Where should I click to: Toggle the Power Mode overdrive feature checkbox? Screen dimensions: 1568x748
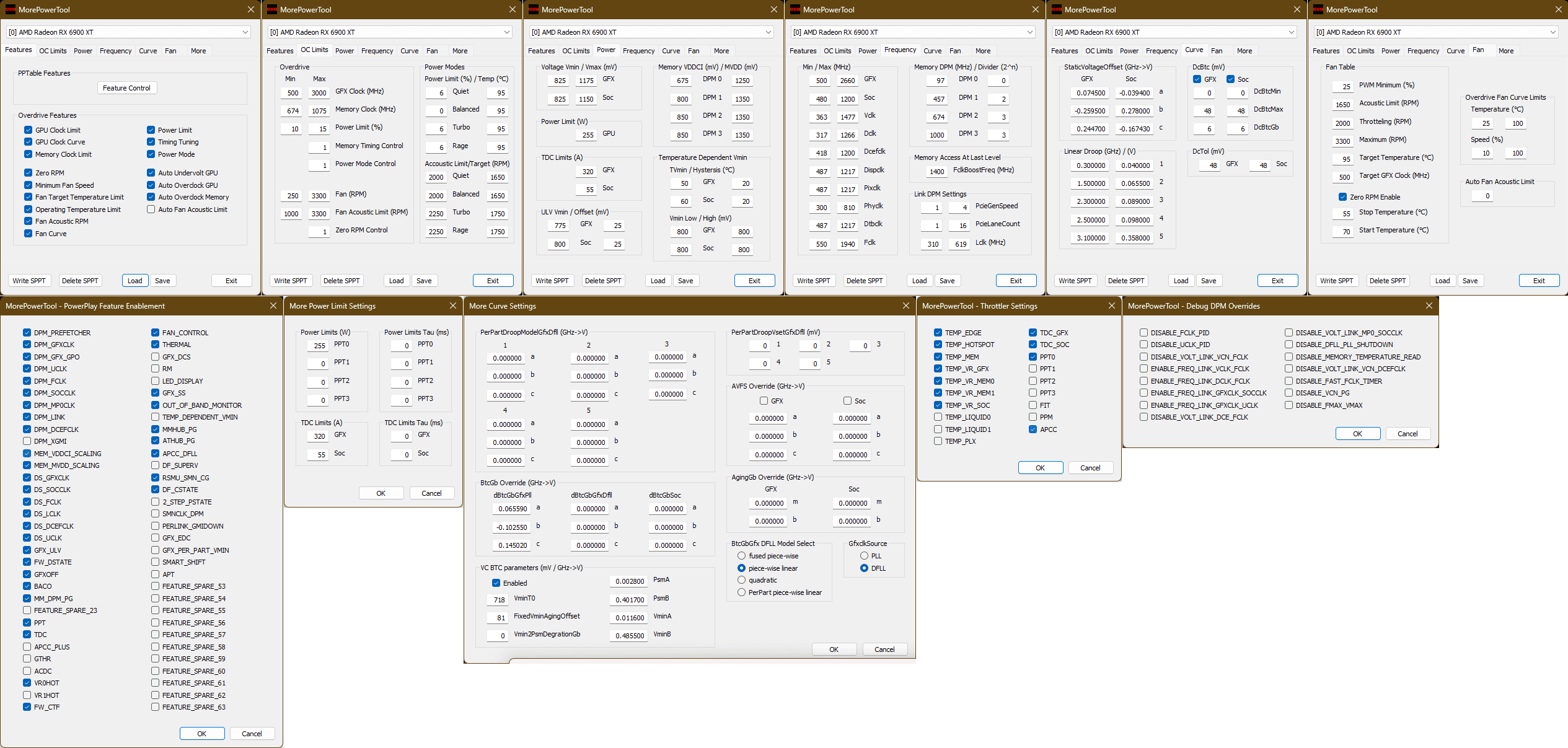click(x=151, y=154)
